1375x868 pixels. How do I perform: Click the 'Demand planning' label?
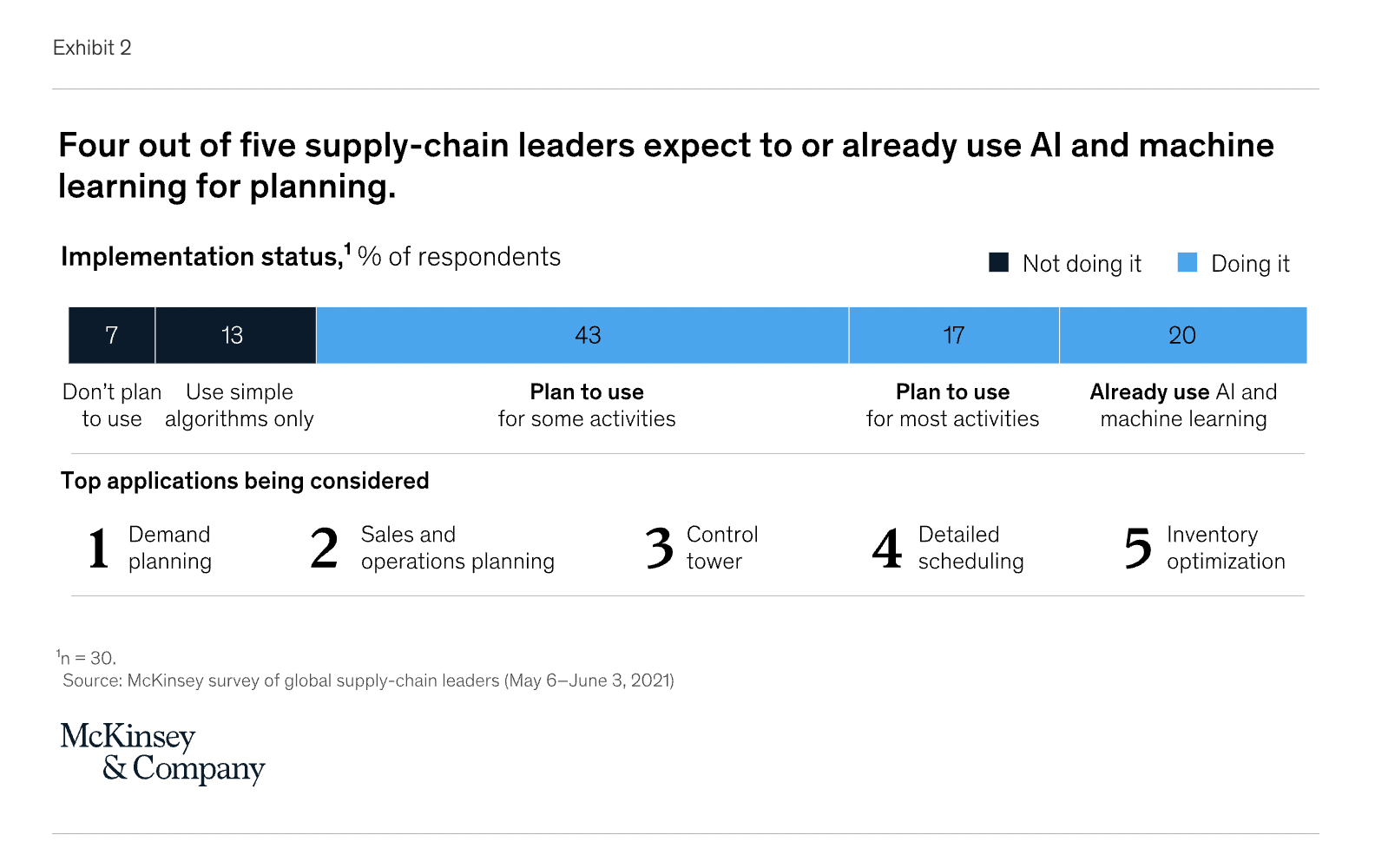tap(170, 548)
